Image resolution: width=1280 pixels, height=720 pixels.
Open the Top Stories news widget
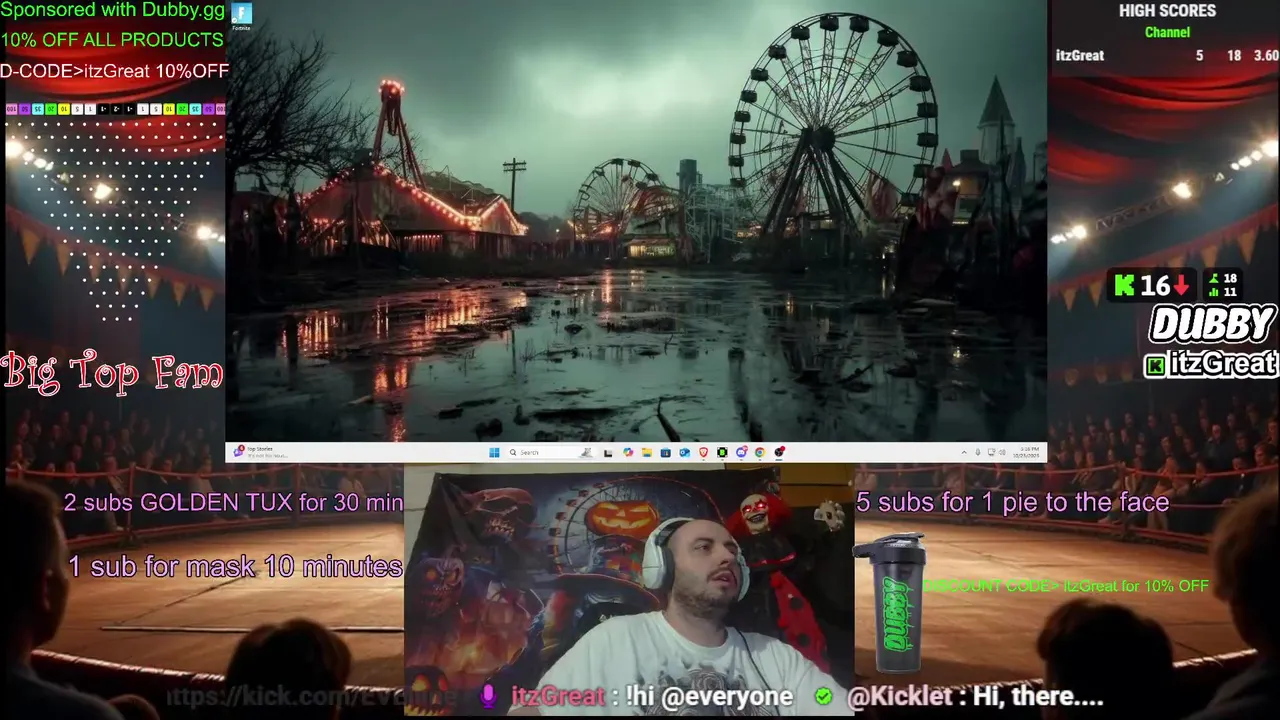tap(262, 452)
